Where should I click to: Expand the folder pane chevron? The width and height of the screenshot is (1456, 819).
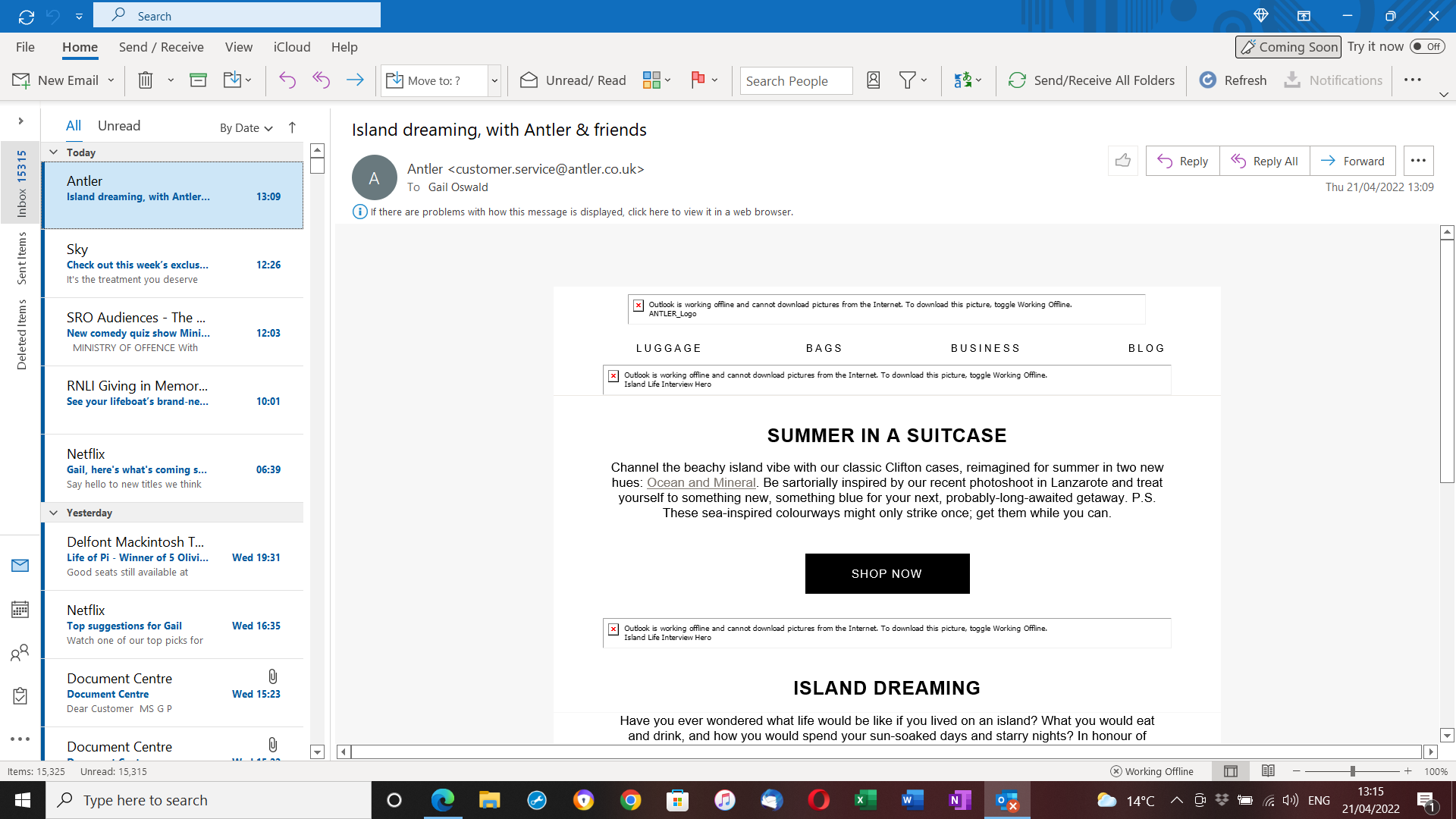coord(20,121)
